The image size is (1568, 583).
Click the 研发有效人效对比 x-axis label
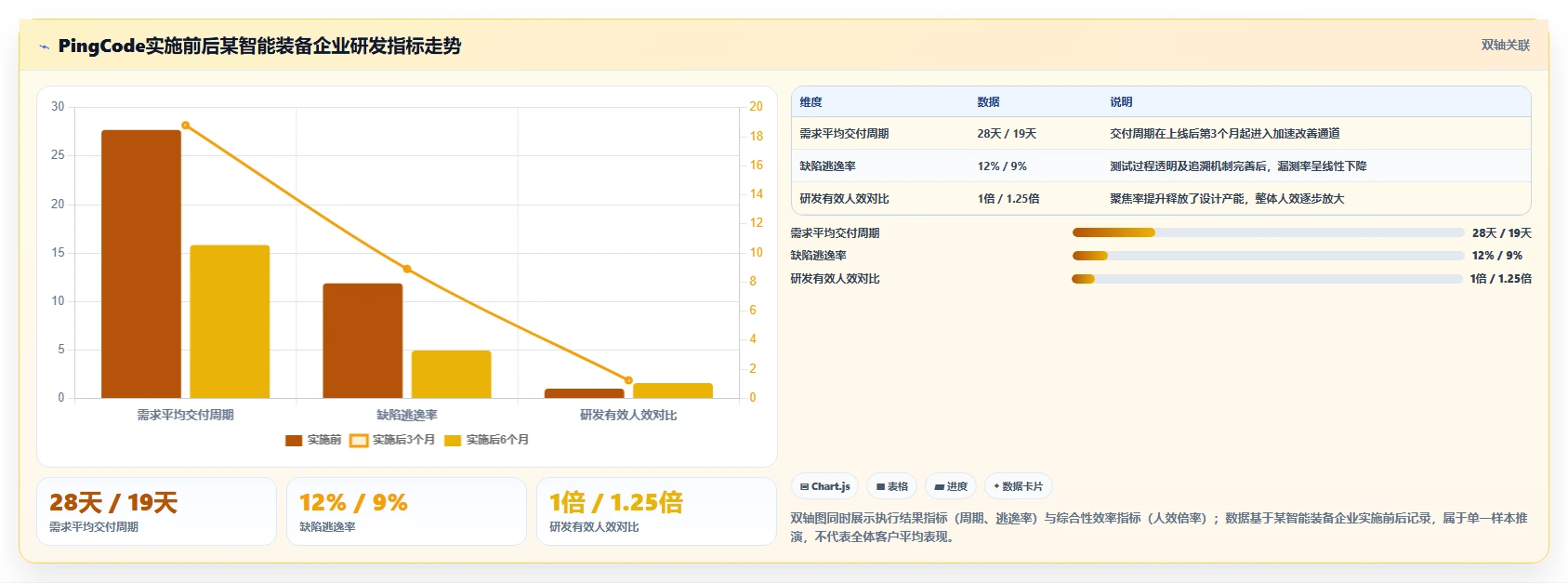tap(628, 415)
